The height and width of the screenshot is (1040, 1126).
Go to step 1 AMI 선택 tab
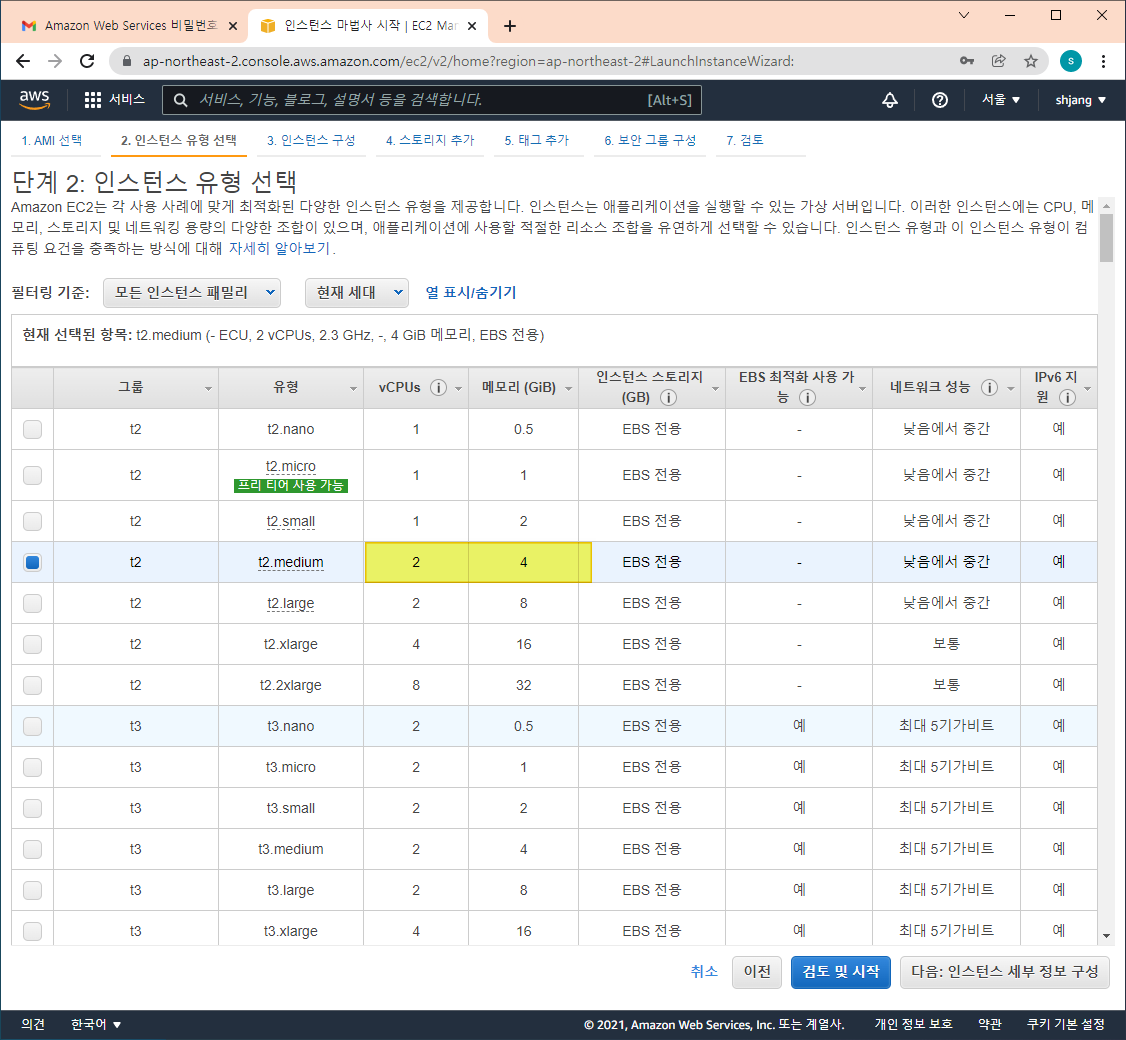(x=52, y=140)
